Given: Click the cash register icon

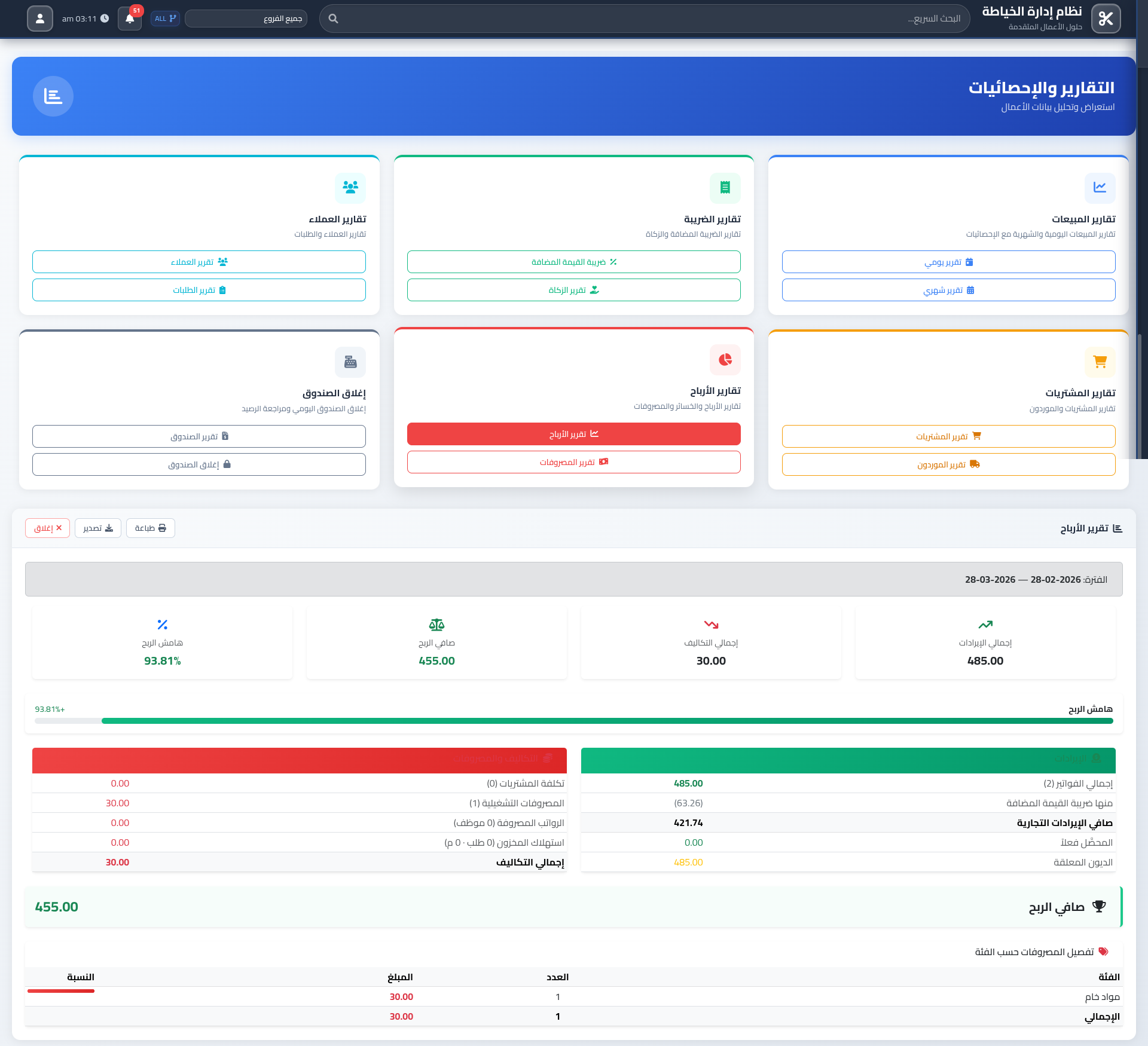Looking at the screenshot, I should pos(350,362).
